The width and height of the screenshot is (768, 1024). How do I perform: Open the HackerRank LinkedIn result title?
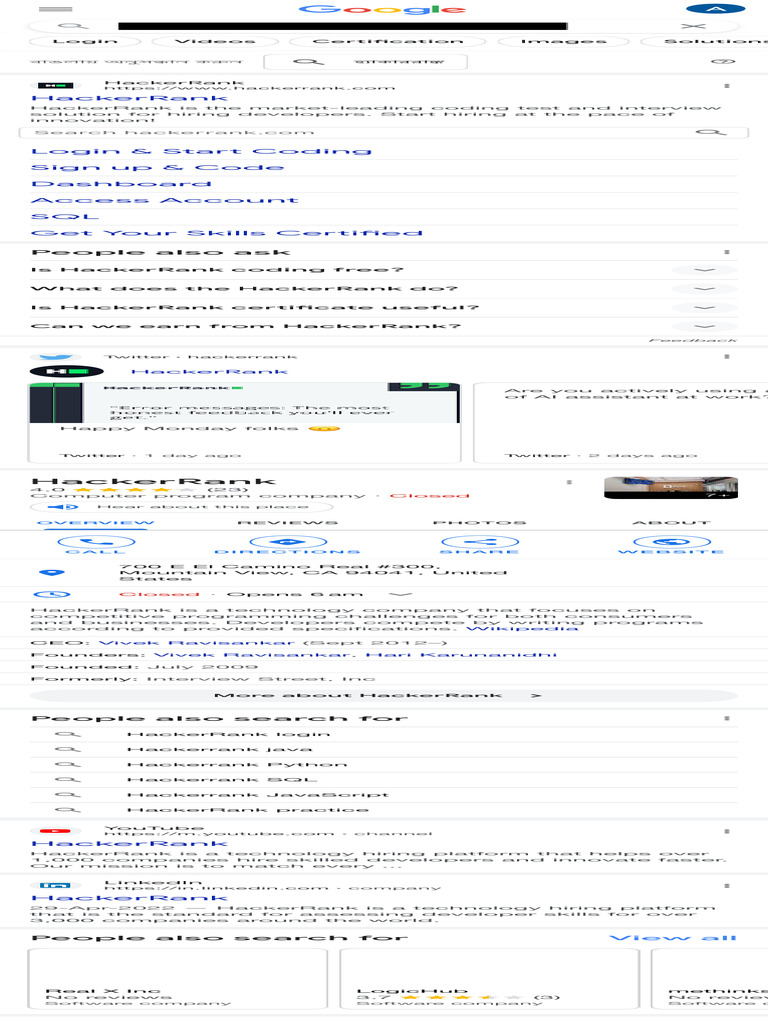click(x=129, y=899)
